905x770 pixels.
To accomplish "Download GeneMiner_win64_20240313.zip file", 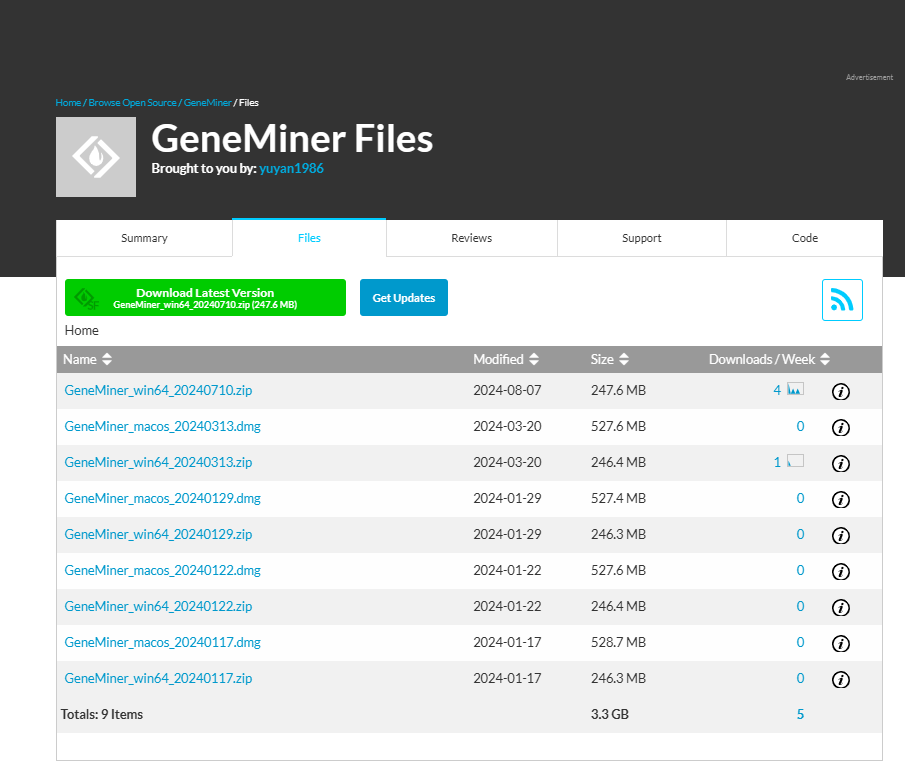I will 158,462.
